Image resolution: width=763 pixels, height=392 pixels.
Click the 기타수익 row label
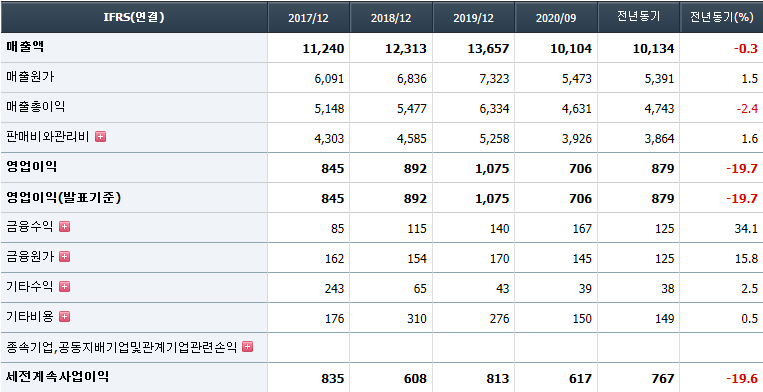[x=30, y=286]
